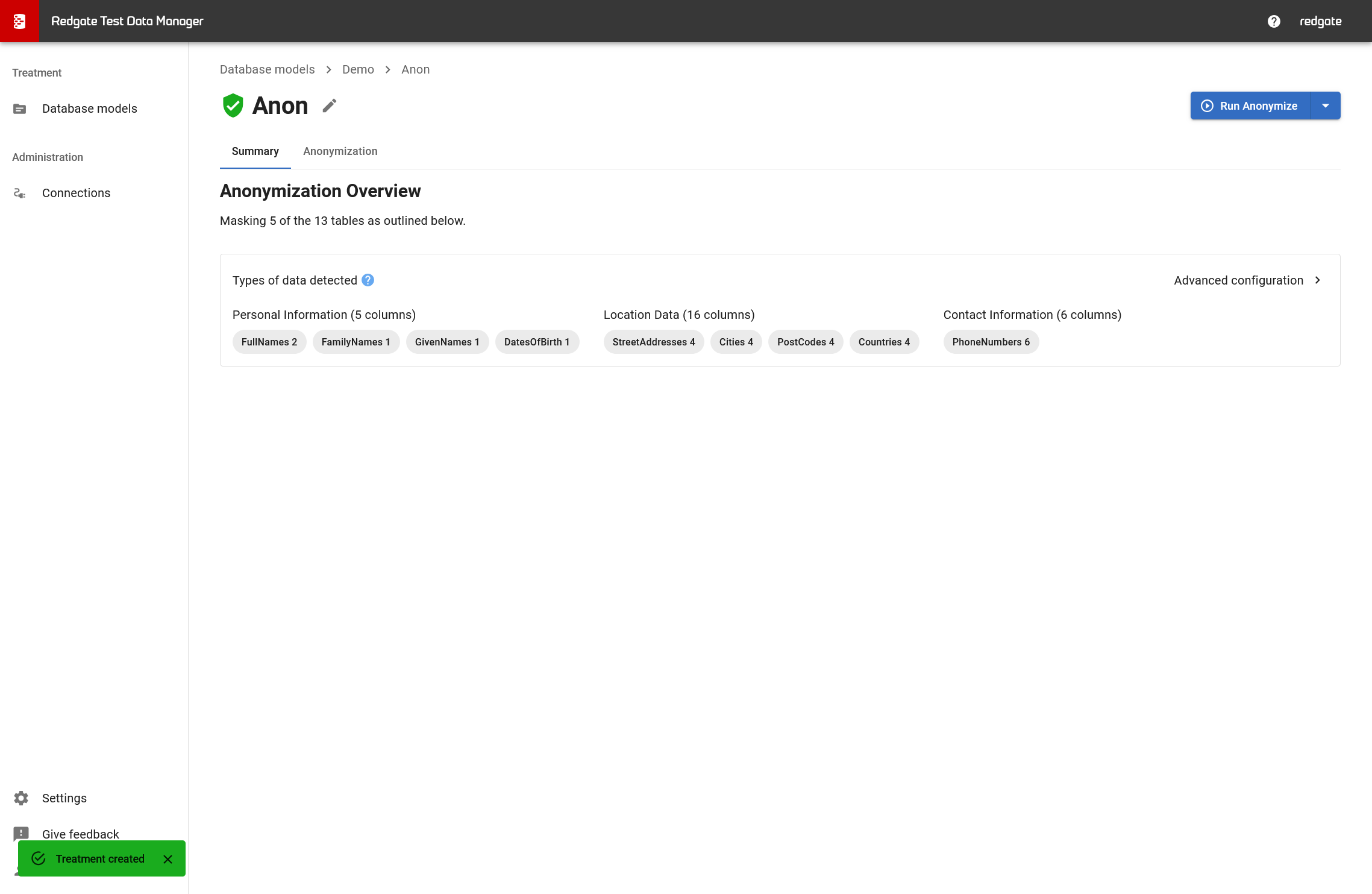The height and width of the screenshot is (894, 1372).
Task: Click the Give feedback icon
Action: coord(21,834)
